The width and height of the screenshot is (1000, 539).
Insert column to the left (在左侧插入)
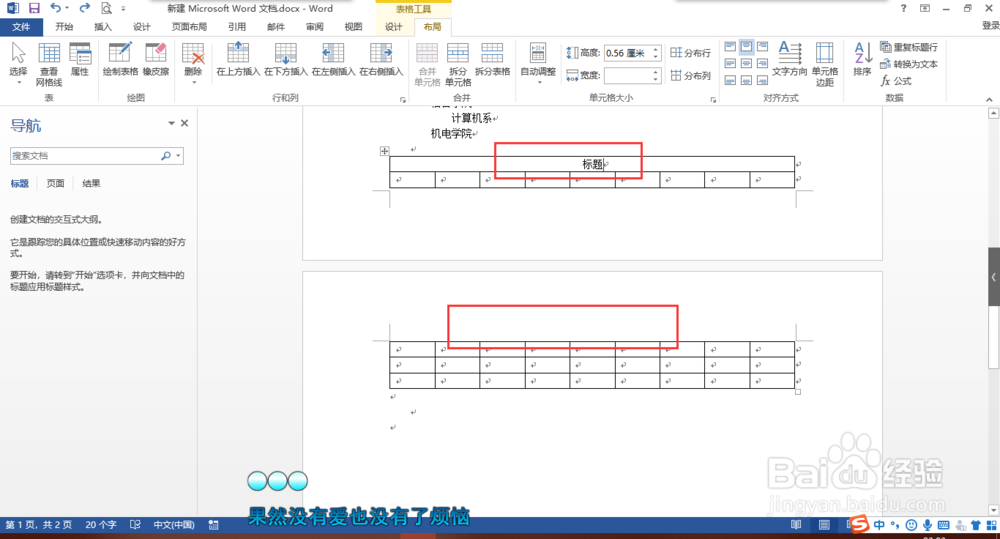333,59
